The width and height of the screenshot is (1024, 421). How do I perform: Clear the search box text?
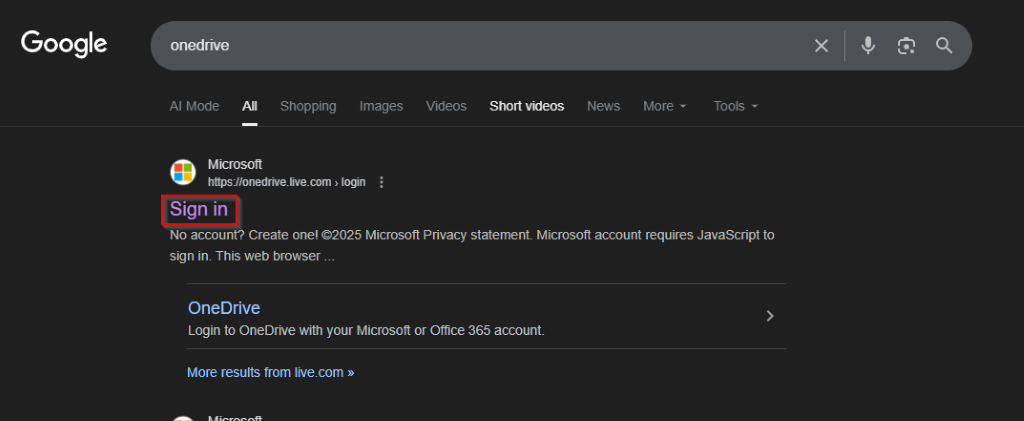(x=821, y=46)
